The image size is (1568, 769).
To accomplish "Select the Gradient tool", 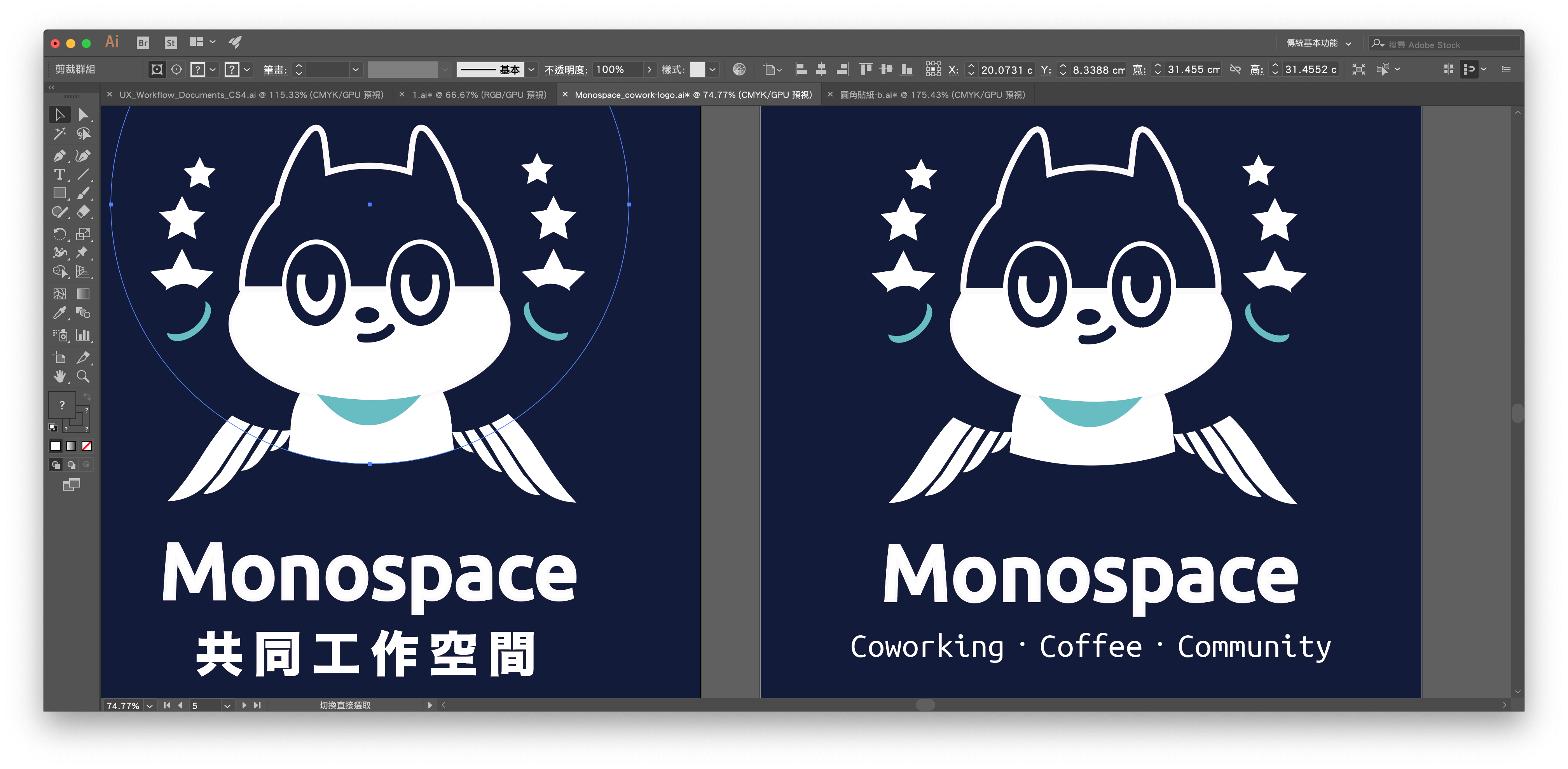I will pos(84,294).
